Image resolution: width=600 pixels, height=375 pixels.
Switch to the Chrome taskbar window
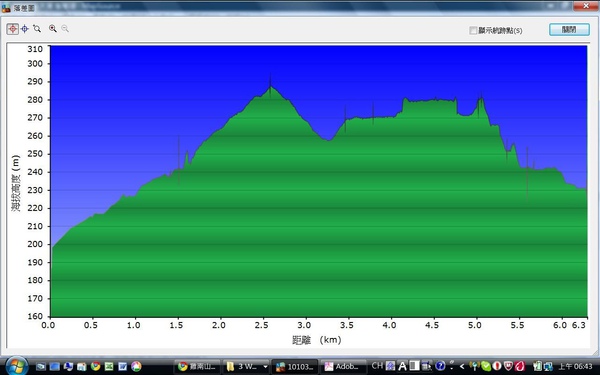tap(197, 367)
